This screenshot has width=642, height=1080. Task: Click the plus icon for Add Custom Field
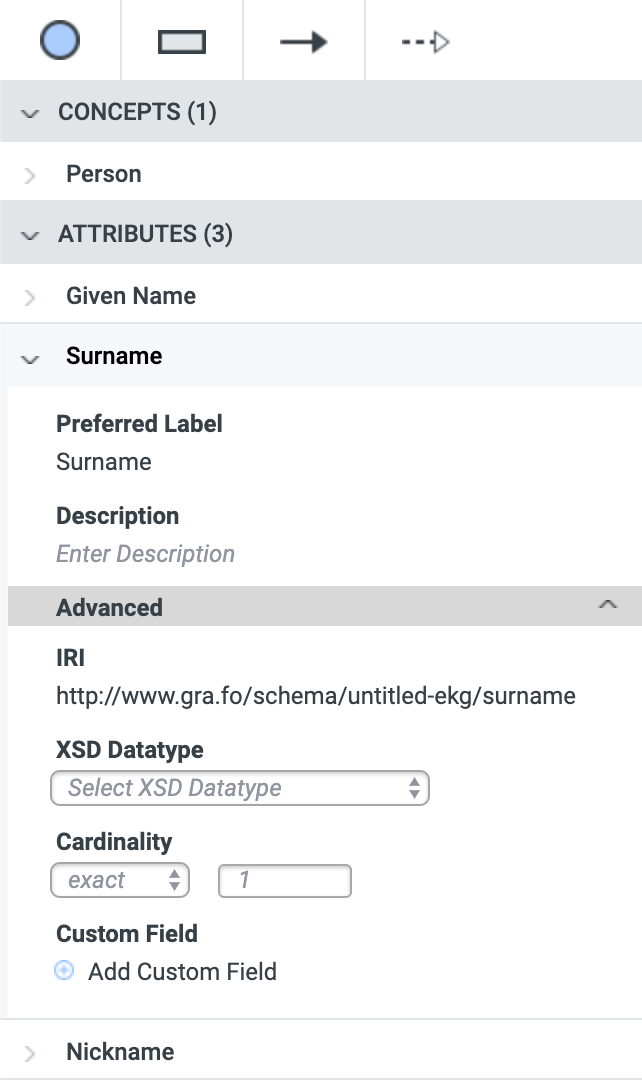64,971
